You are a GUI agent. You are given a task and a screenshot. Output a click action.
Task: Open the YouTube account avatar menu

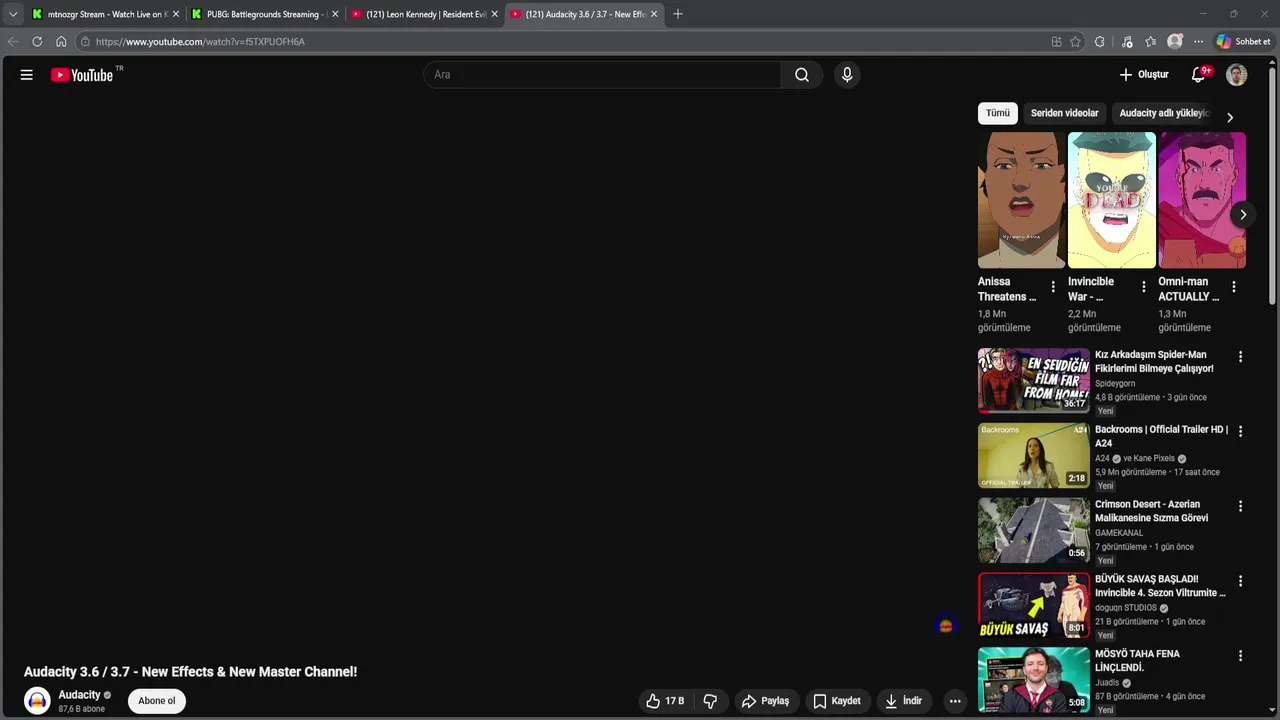click(x=1237, y=75)
